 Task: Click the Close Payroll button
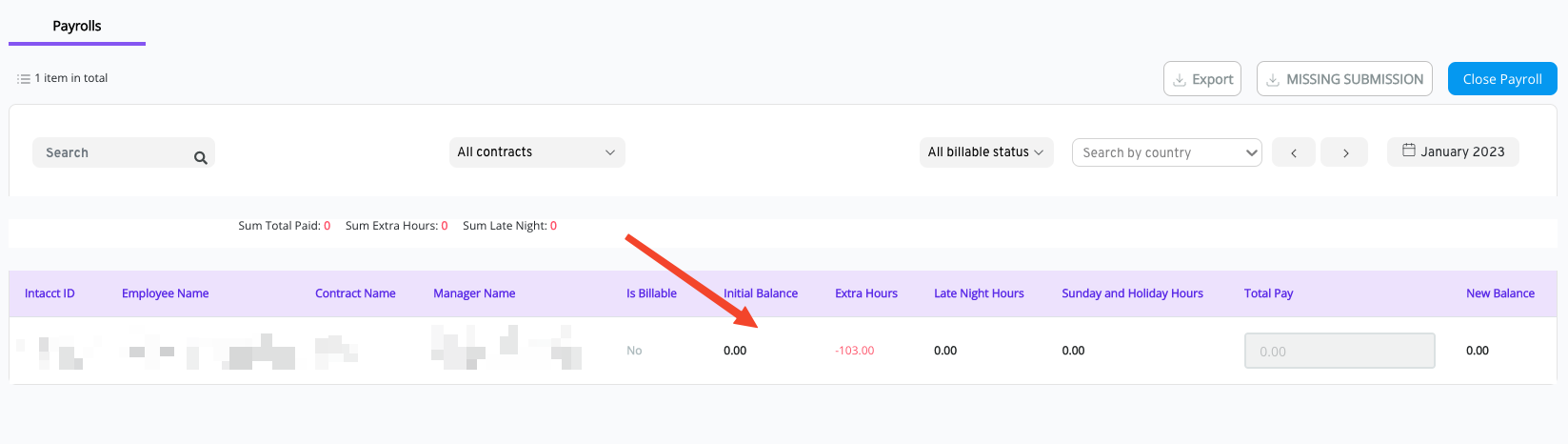click(1502, 79)
